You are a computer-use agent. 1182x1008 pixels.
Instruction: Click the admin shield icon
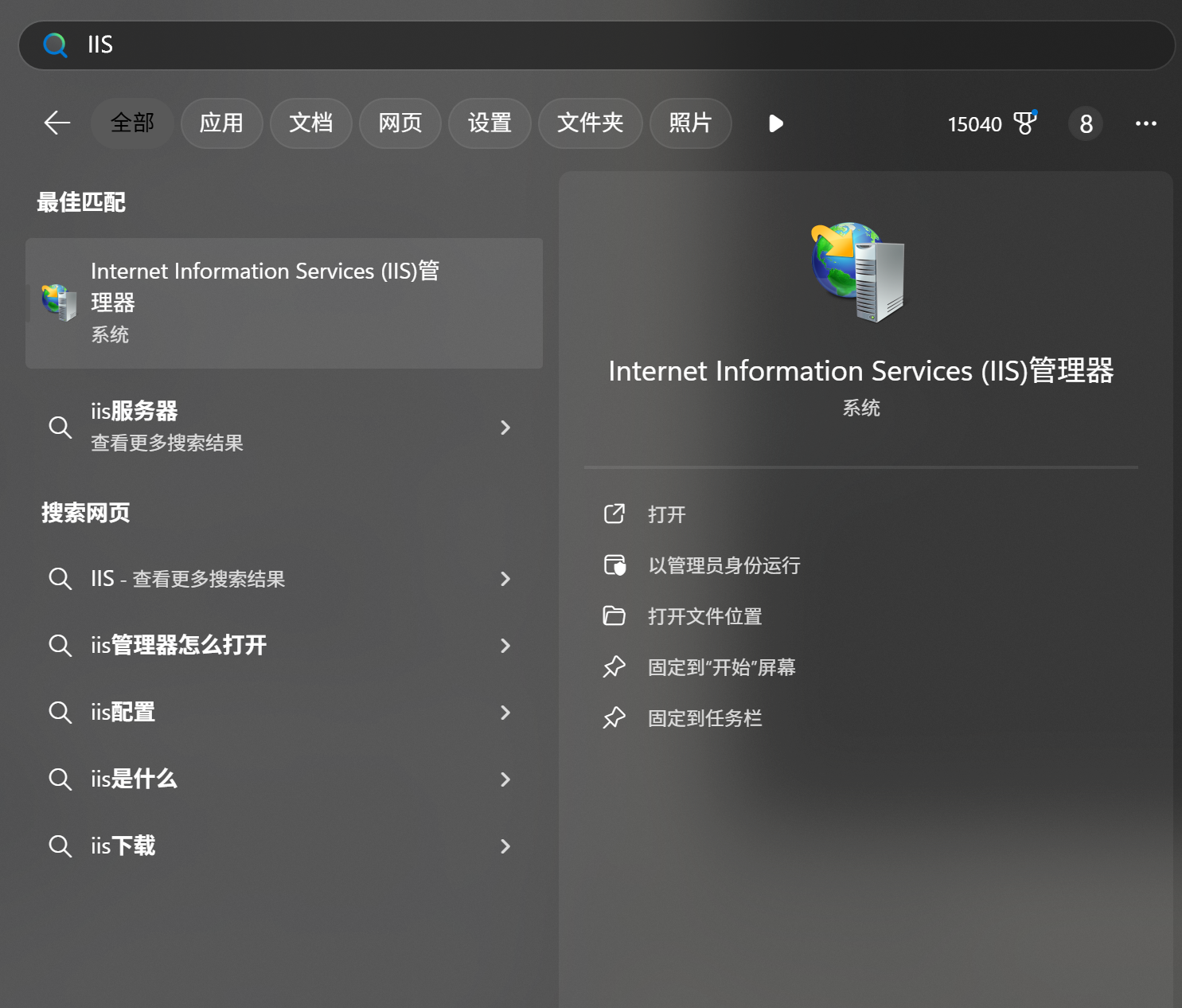(614, 565)
